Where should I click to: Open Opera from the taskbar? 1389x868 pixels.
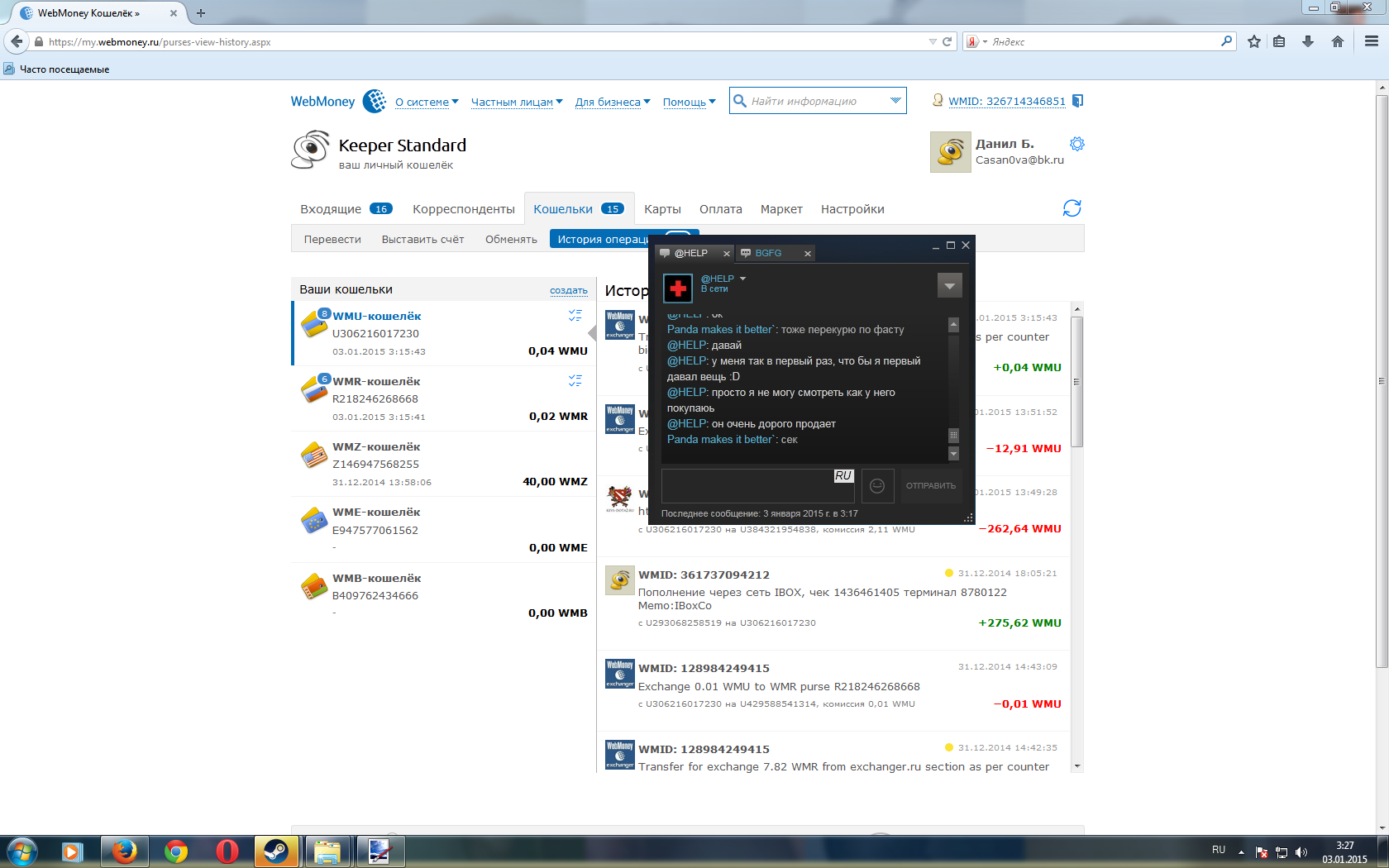coord(227,851)
